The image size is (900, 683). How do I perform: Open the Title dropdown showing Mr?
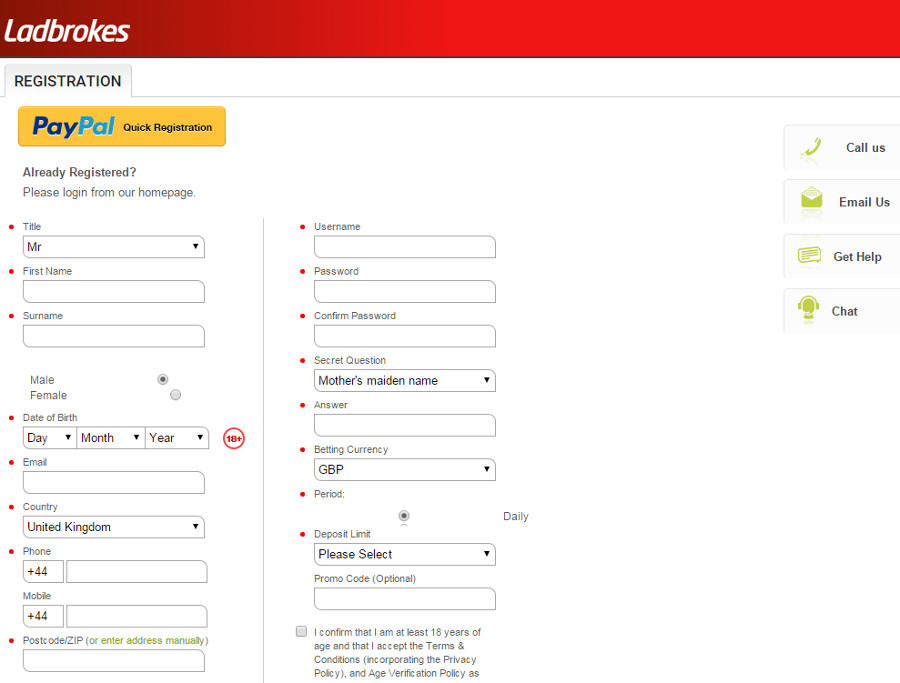(x=114, y=247)
